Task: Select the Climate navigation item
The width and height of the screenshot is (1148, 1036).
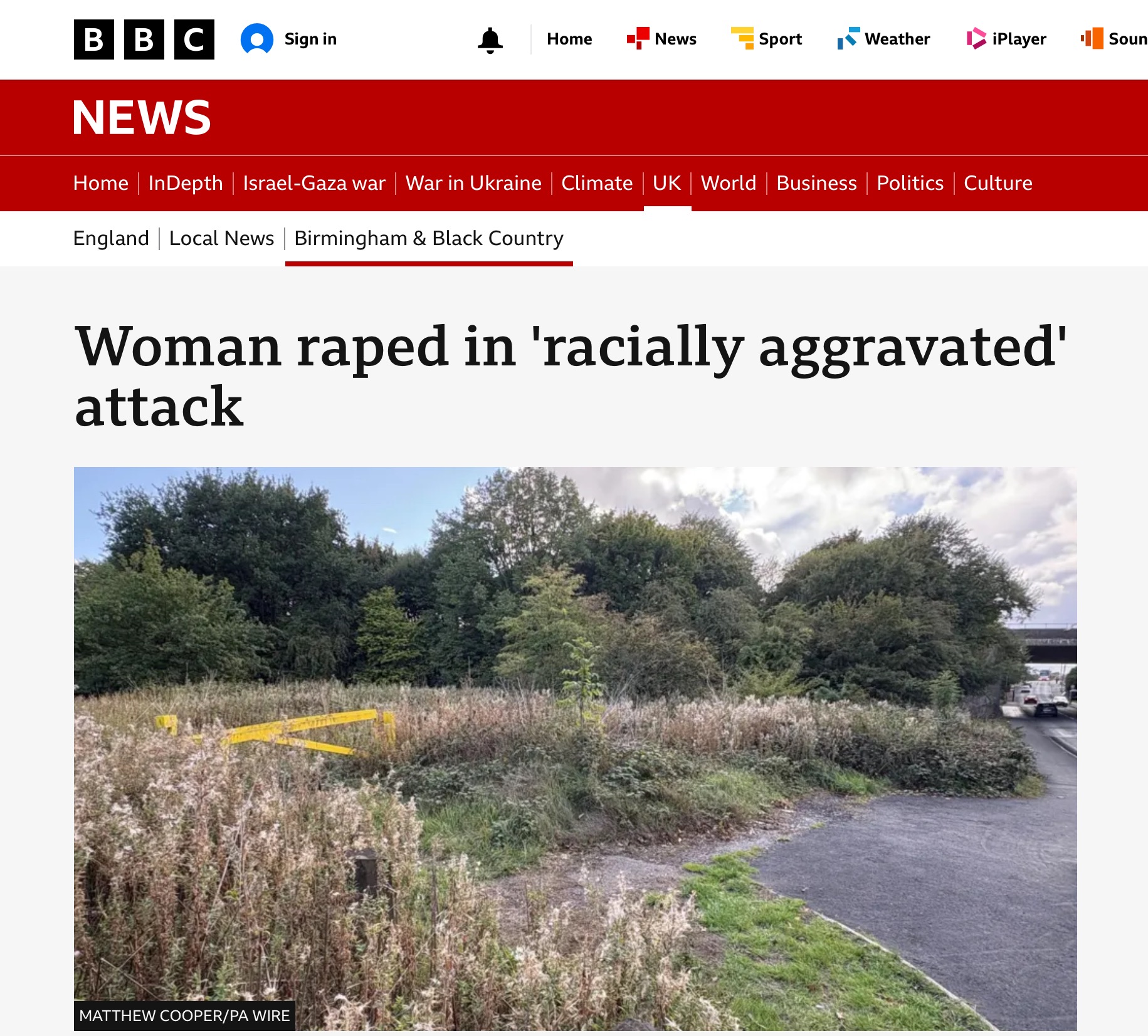Action: [x=597, y=183]
